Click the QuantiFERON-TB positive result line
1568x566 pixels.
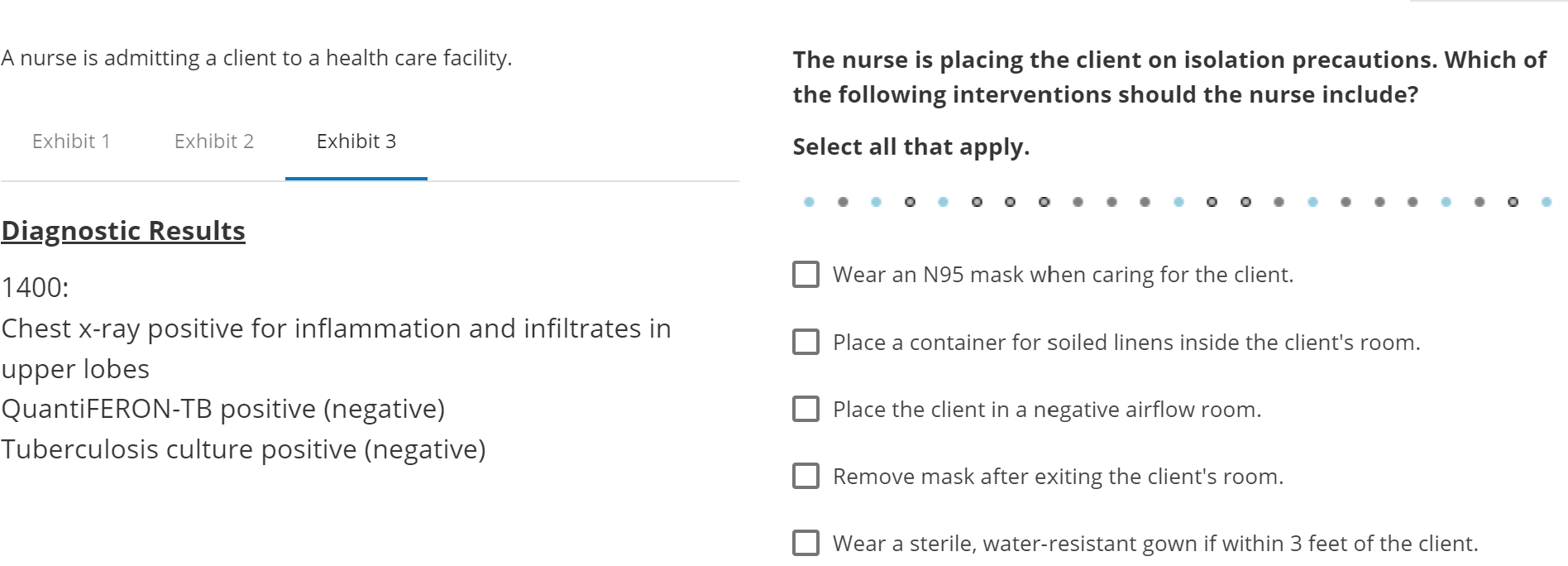(223, 409)
